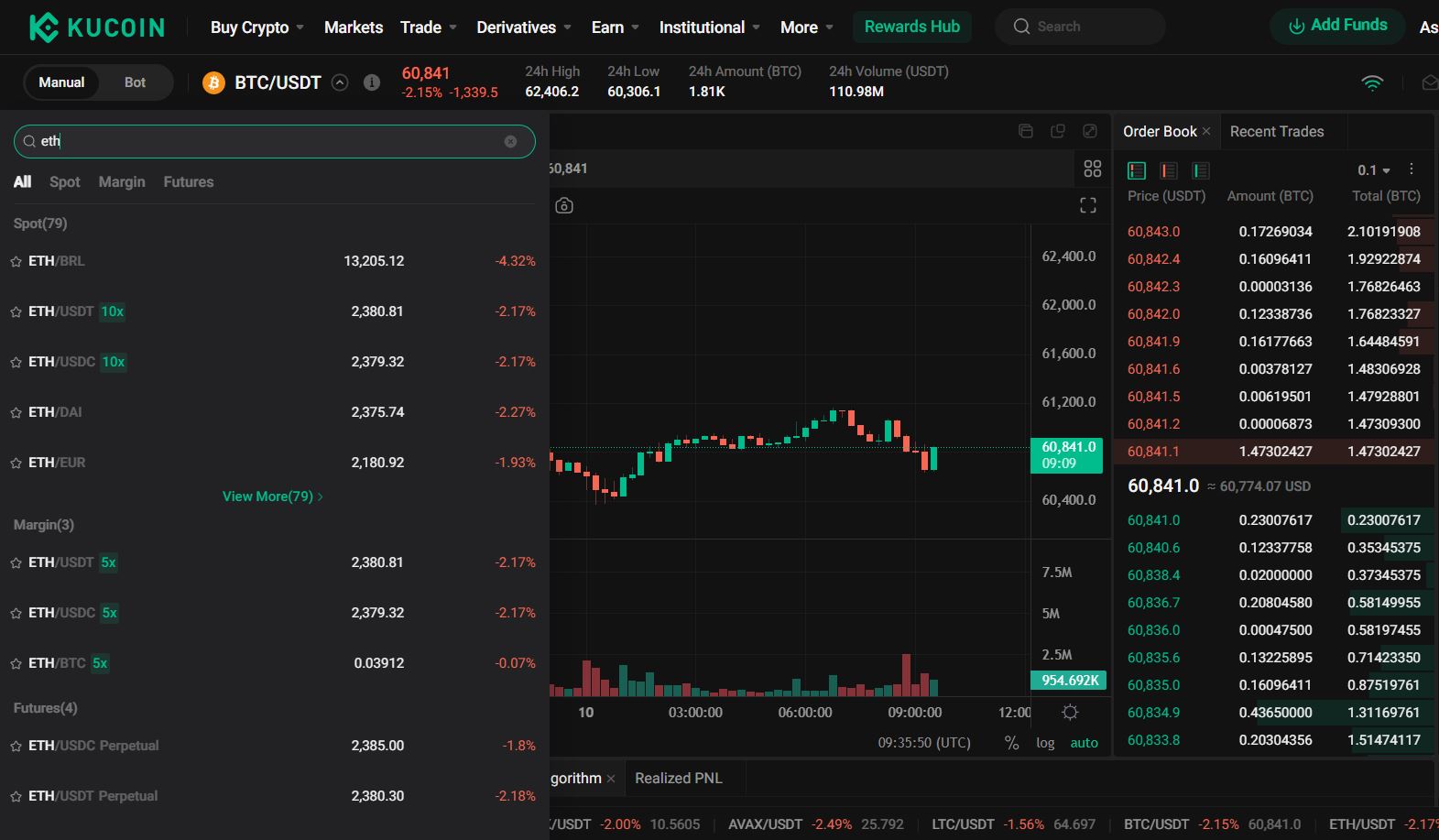
Task: Star the ETH/USDT 10x spot pair
Action: [16, 312]
